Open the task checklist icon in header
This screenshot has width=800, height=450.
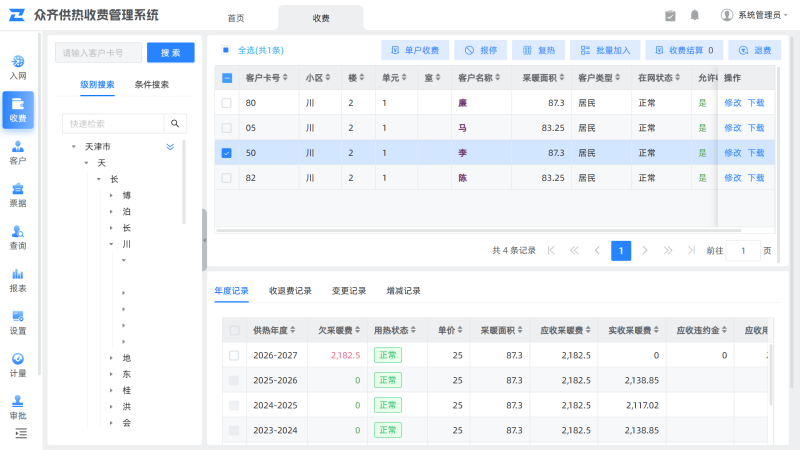(670, 16)
